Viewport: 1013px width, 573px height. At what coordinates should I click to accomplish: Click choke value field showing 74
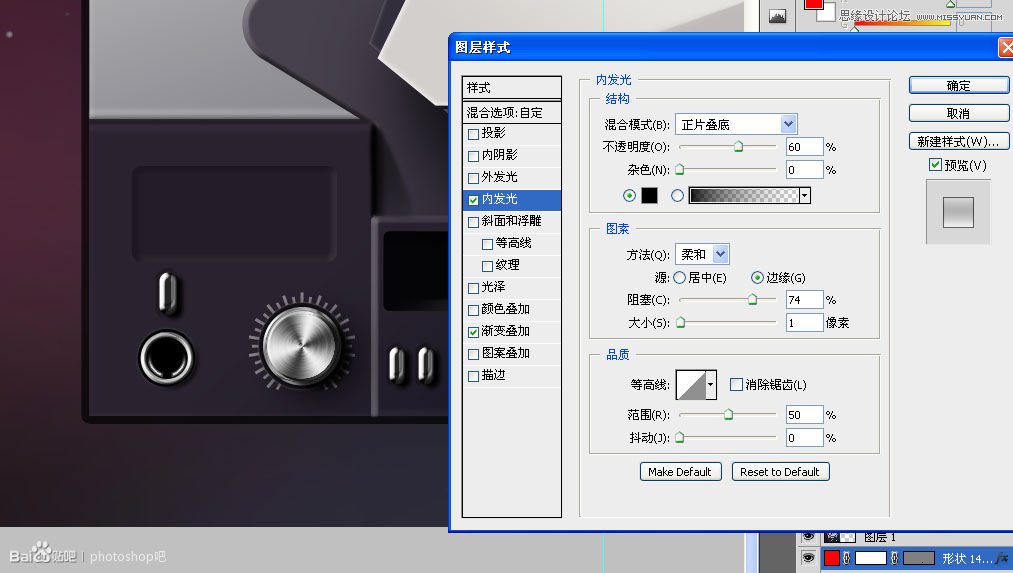tap(804, 300)
